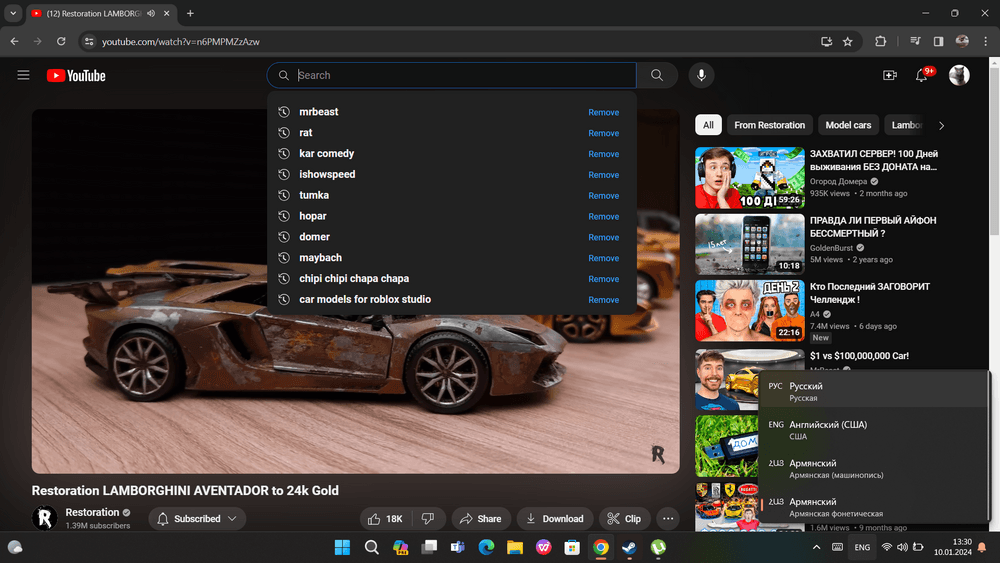Open the browser tab list dropdown
Image resolution: width=1000 pixels, height=563 pixels.
(x=14, y=13)
